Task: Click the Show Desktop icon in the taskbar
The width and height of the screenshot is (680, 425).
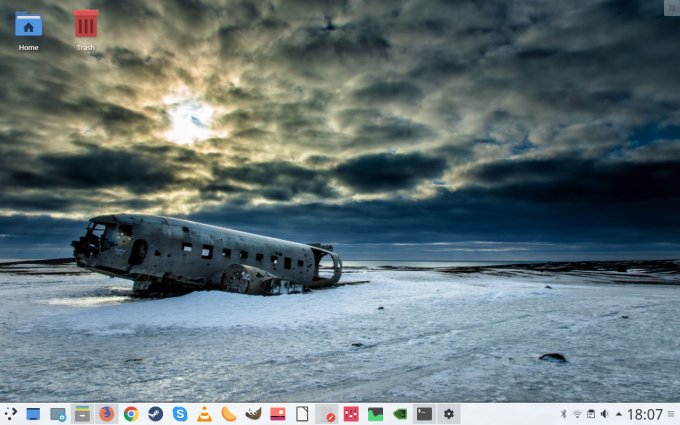Action: click(34, 414)
